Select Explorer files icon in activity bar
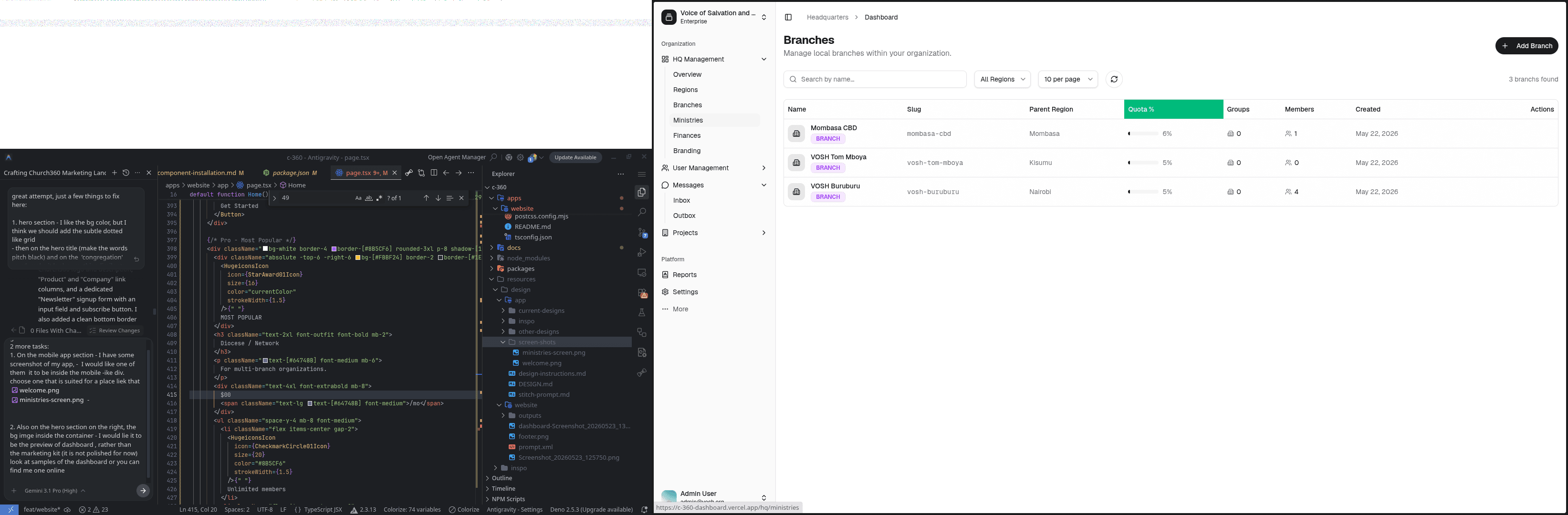 [x=642, y=192]
